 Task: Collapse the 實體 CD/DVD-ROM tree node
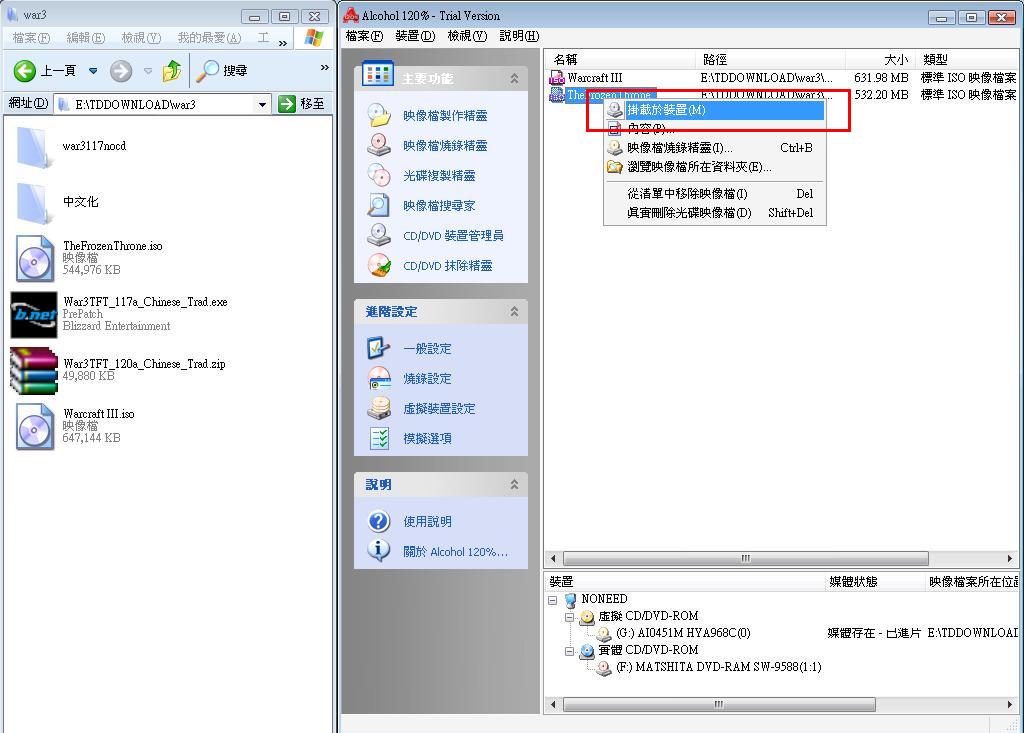(x=569, y=651)
